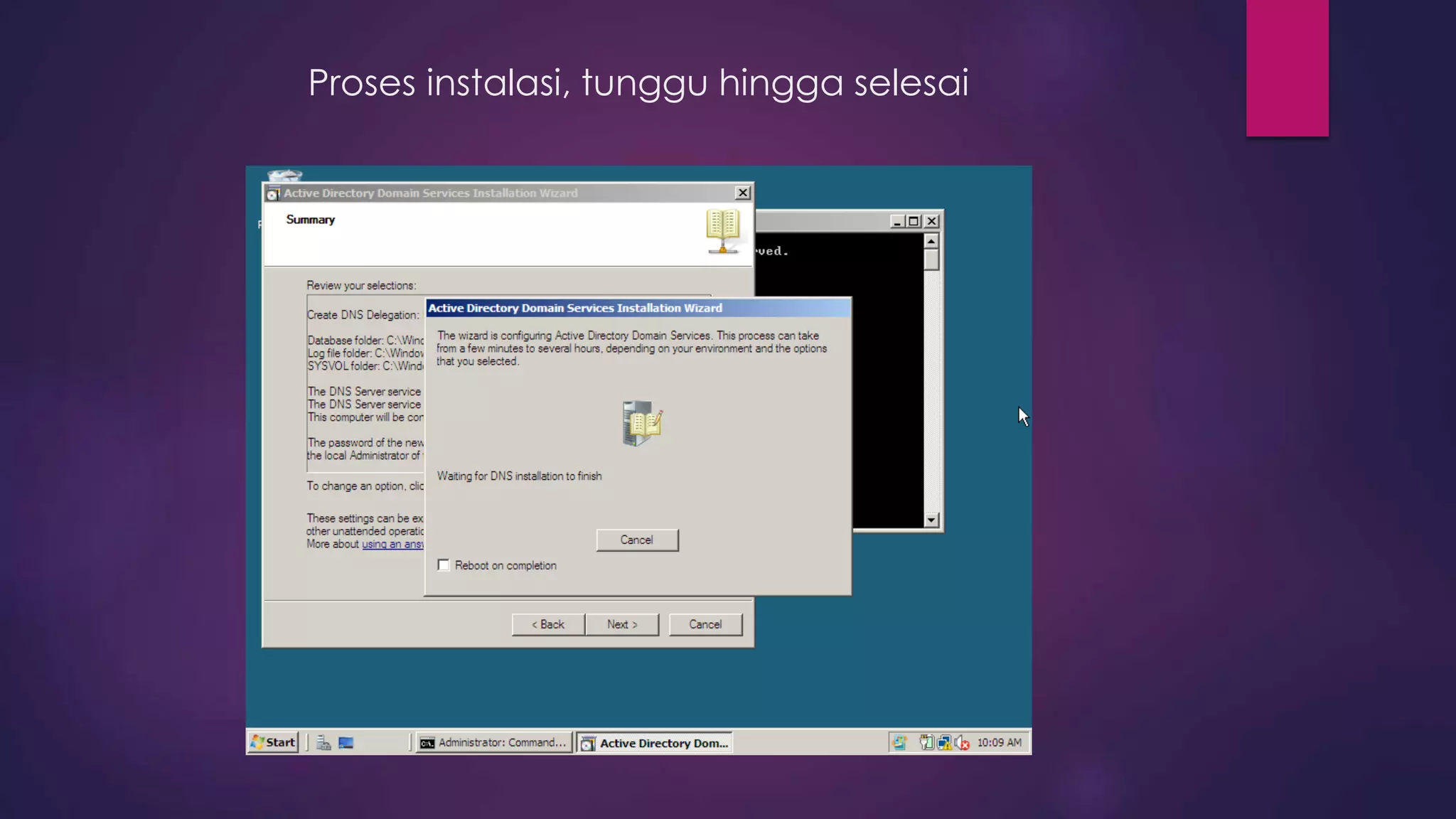Viewport: 1456px width, 819px height.
Task: Click the Summary heading text
Action: (310, 220)
